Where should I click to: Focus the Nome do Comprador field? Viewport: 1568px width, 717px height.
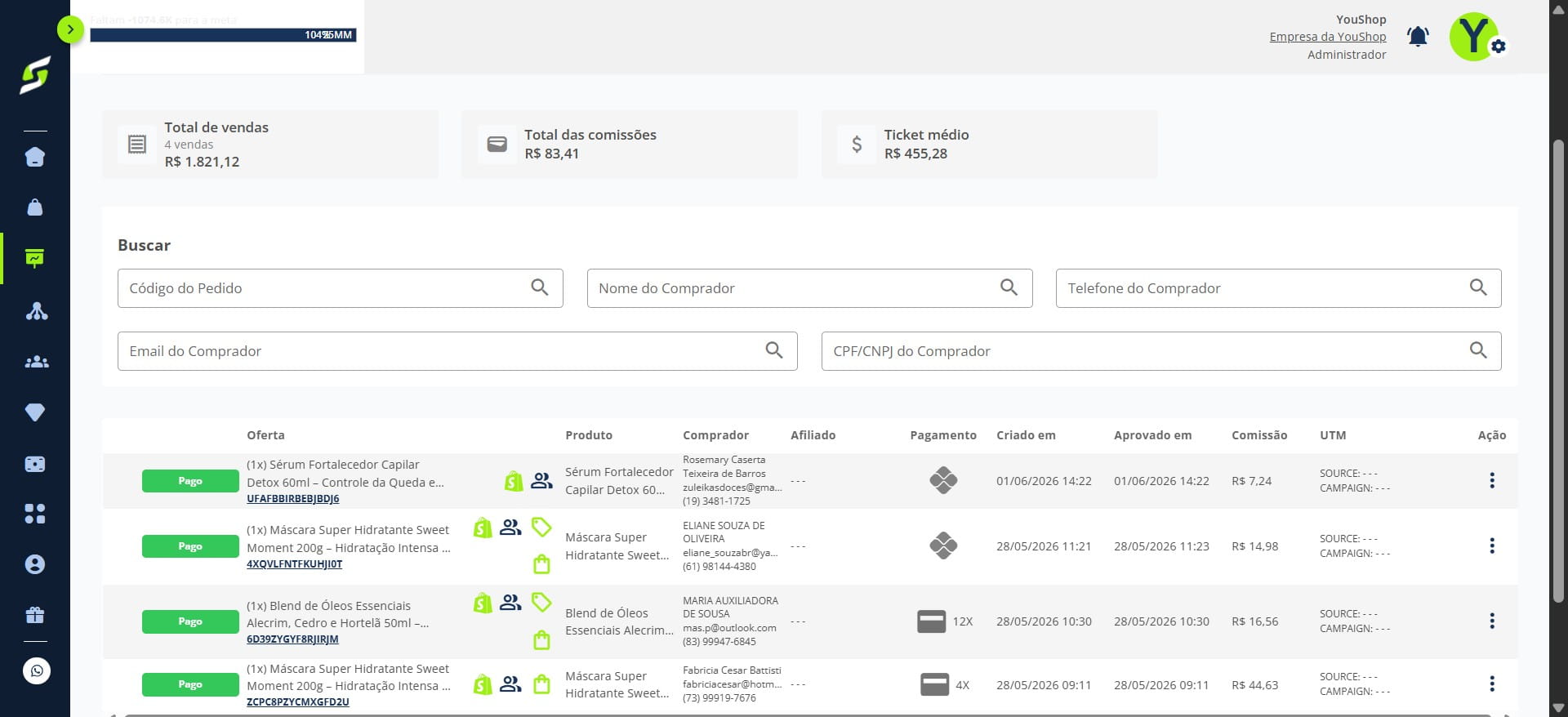(809, 288)
